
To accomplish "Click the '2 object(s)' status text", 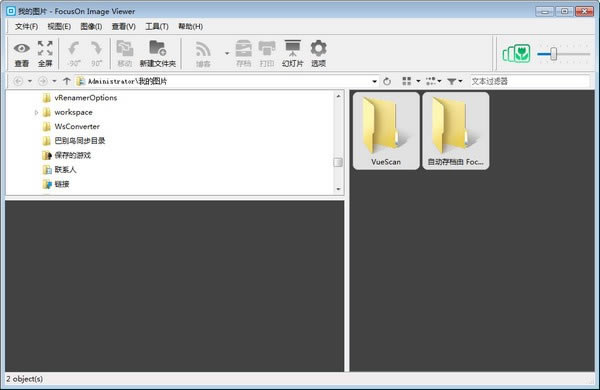I will pos(24,379).
